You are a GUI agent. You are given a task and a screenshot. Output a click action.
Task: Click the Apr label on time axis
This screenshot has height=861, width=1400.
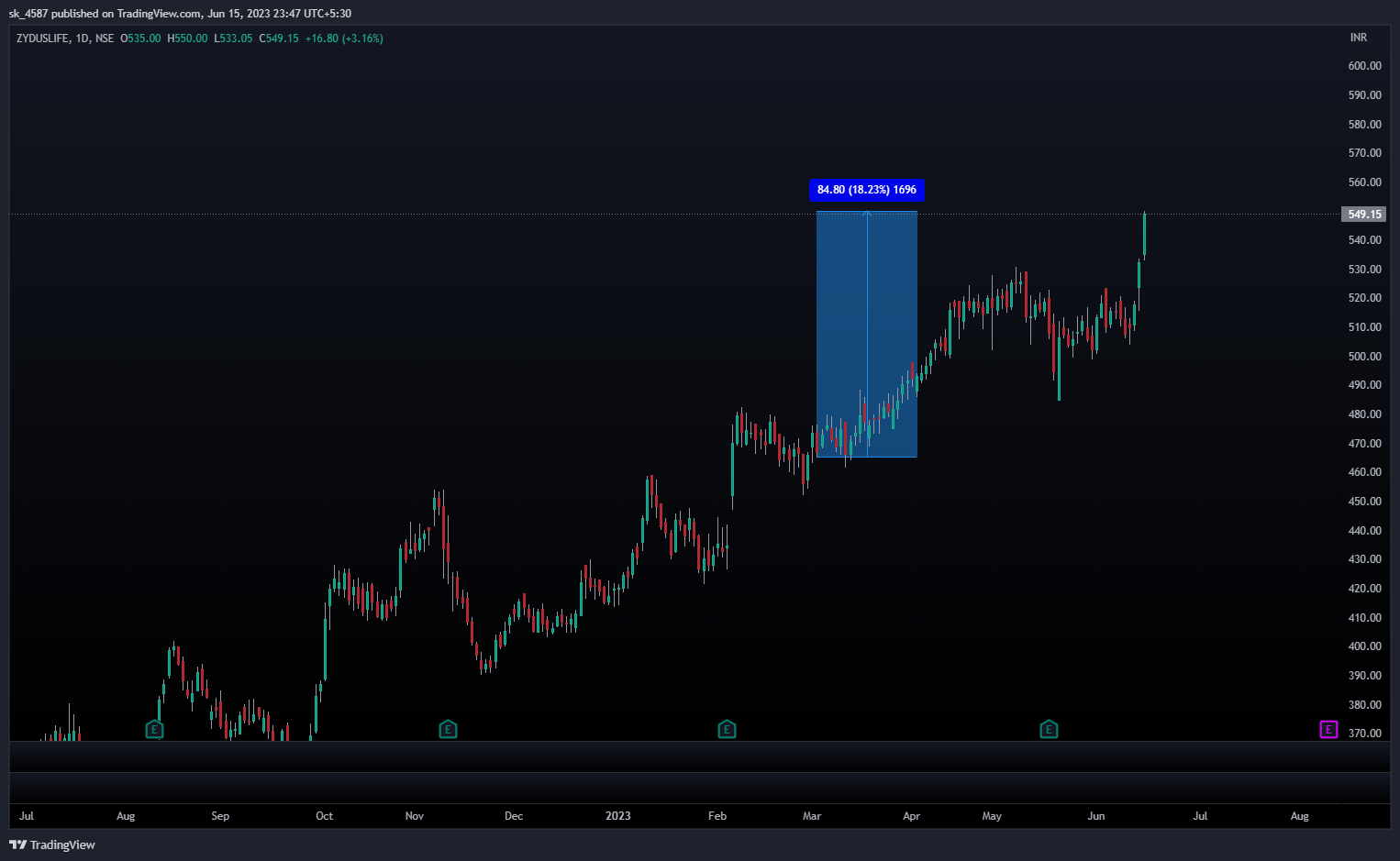click(911, 816)
